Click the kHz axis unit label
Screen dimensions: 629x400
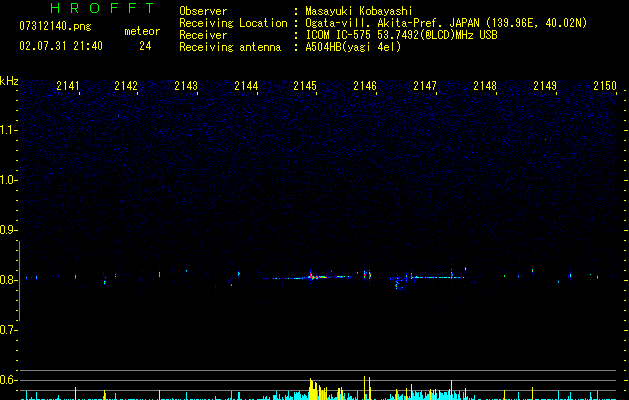coord(9,81)
